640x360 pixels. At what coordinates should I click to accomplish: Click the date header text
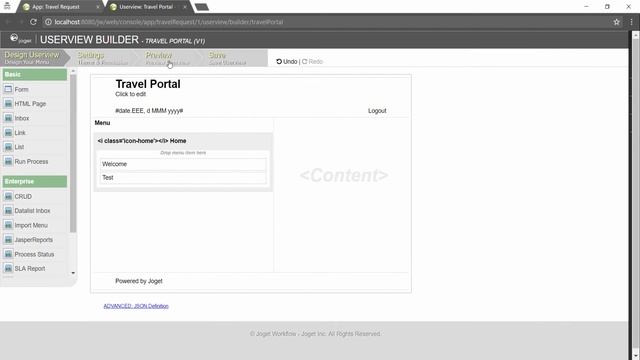click(149, 111)
